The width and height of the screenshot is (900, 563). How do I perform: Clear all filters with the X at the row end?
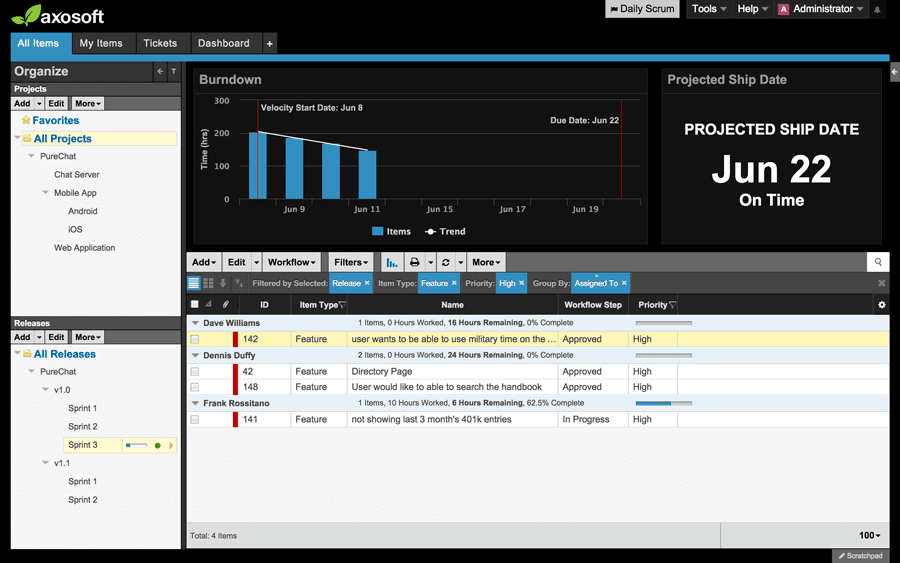882,283
